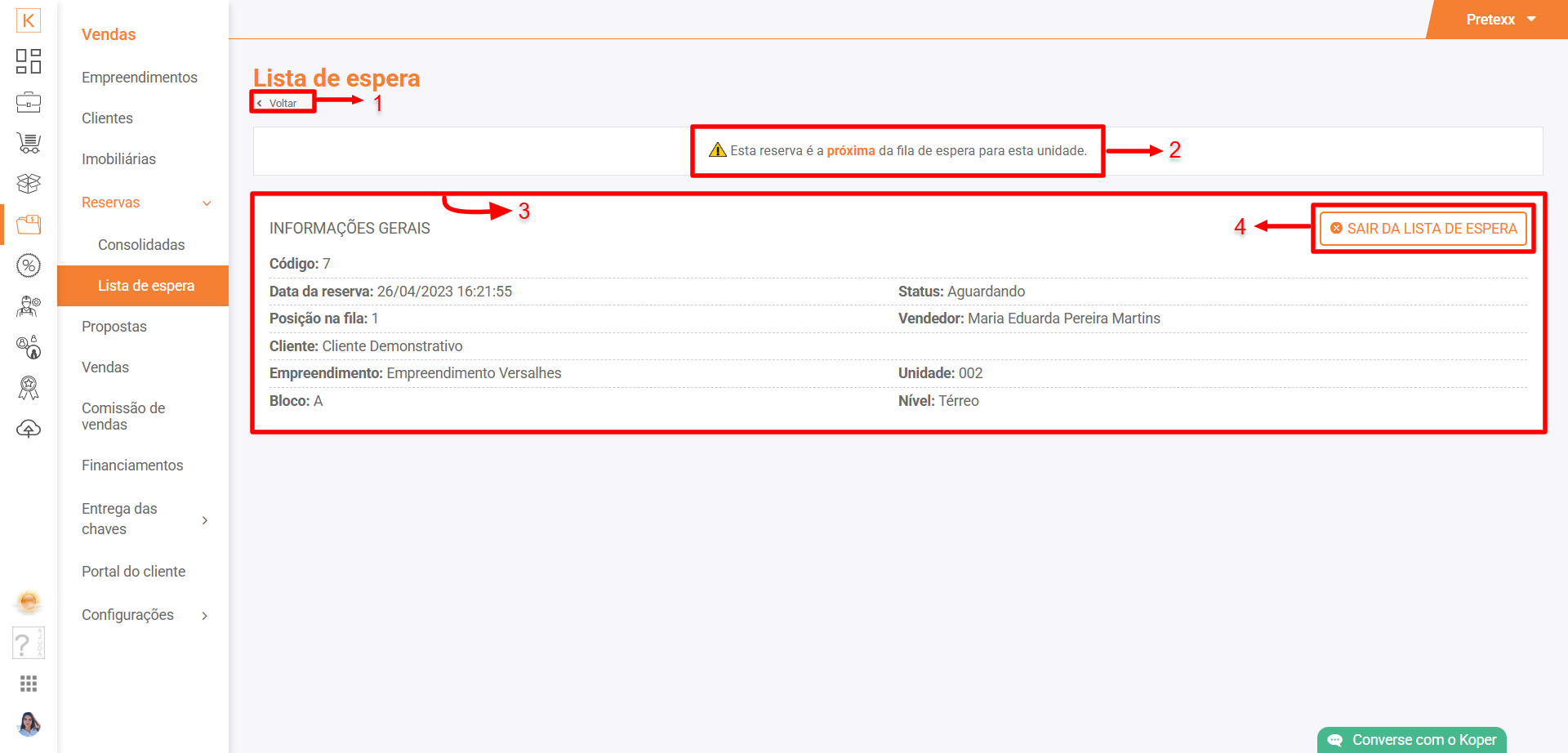This screenshot has width=1568, height=753.
Task: Select the percent badge icon in sidebar
Action: point(29,265)
